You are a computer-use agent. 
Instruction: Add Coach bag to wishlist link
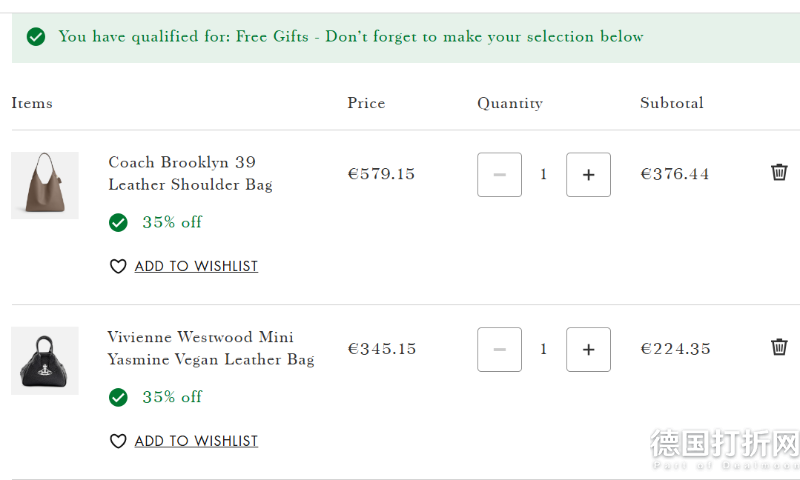pyautogui.click(x=196, y=266)
